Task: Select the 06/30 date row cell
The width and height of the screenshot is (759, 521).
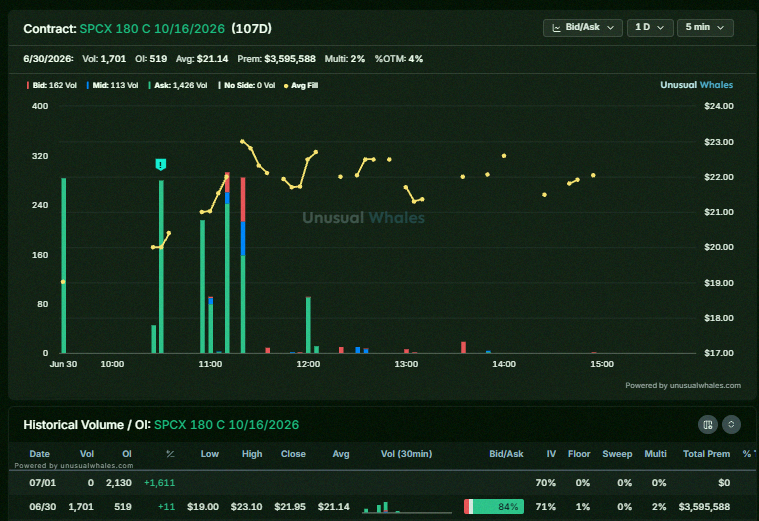Action: [x=43, y=506]
